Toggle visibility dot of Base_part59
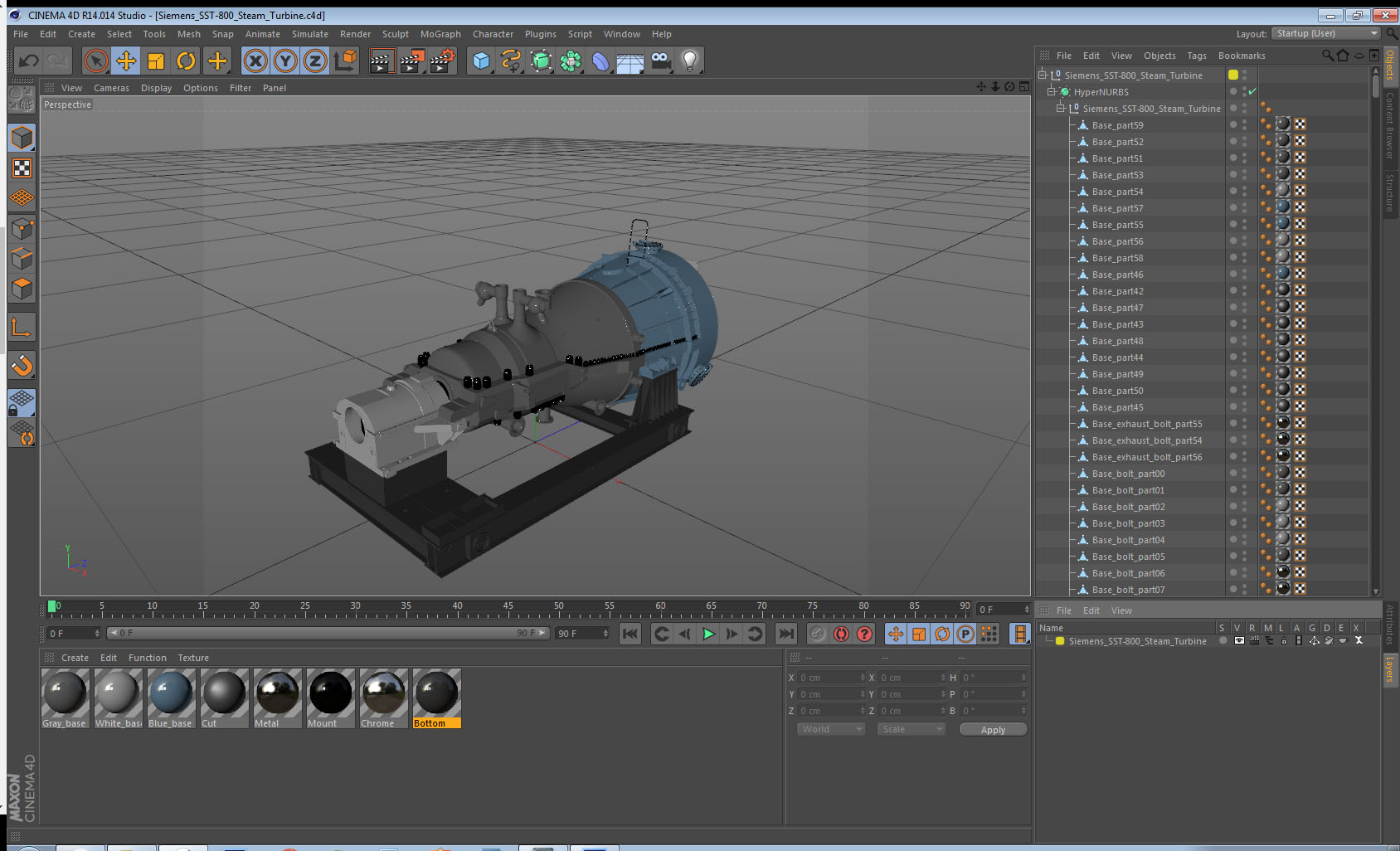Screen dimensions: 1400x851 1233,124
